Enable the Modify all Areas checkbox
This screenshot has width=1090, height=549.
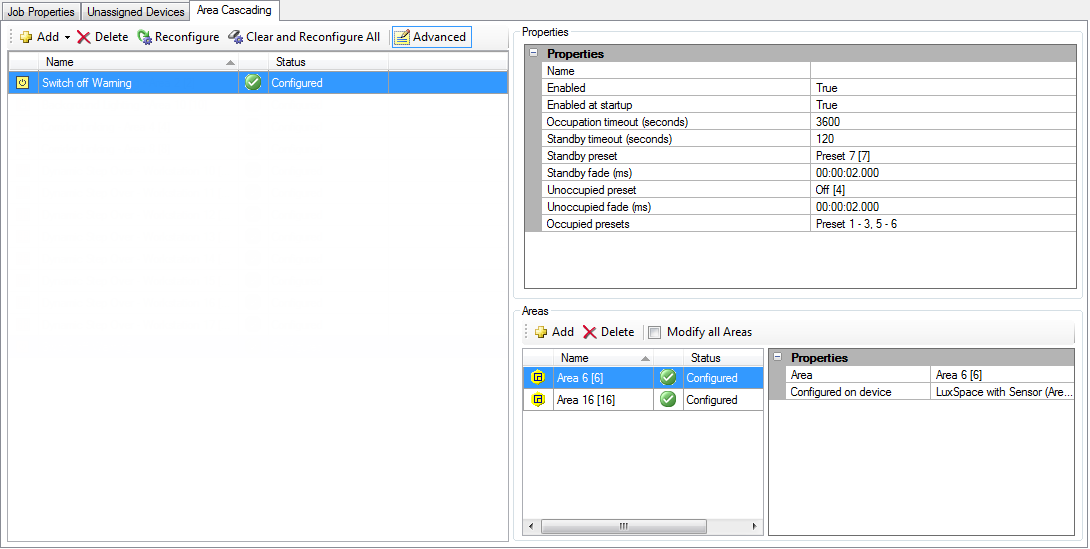point(655,332)
